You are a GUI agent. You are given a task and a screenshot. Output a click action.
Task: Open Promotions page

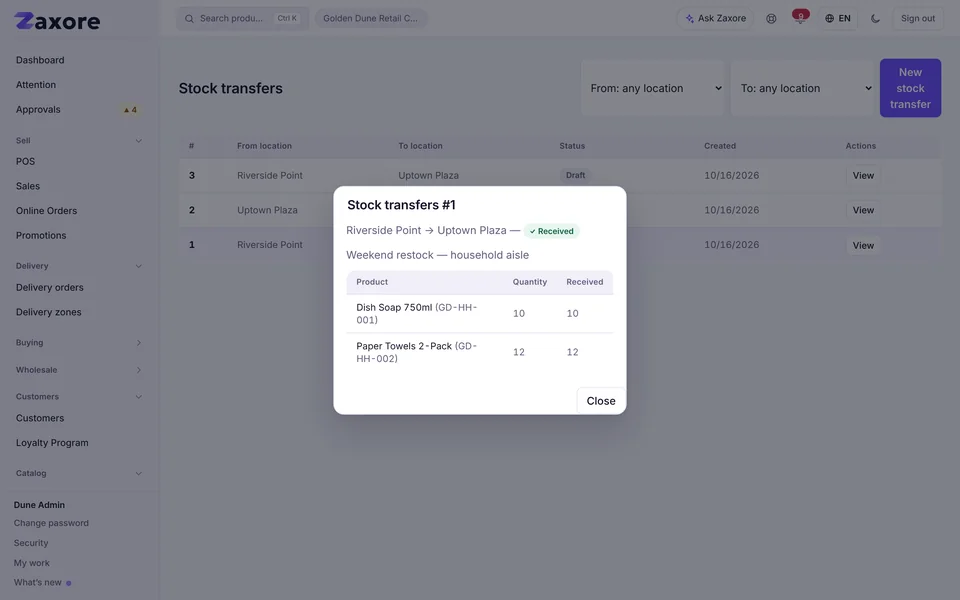(x=41, y=235)
